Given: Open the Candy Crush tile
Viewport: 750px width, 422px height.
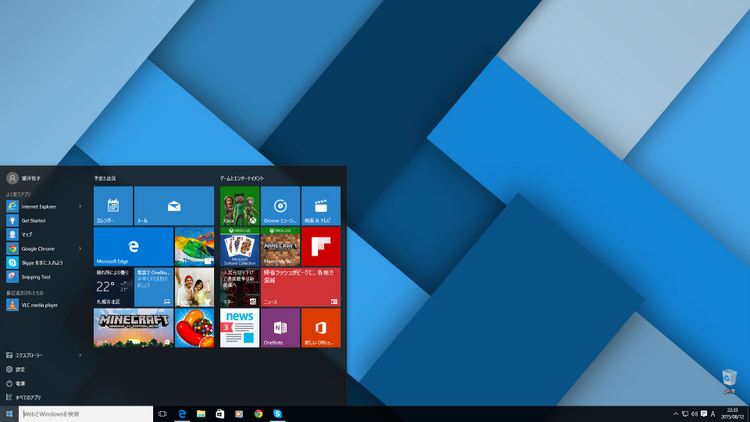Looking at the screenshot, I should coord(194,328).
